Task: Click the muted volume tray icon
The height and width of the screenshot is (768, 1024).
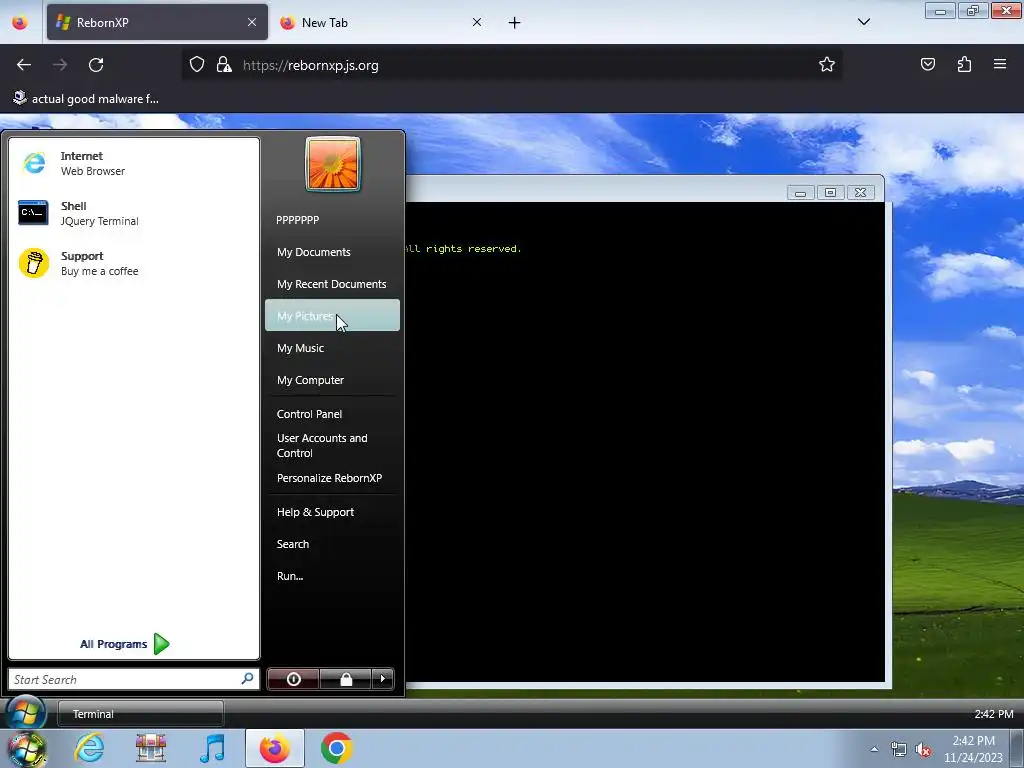Action: click(923, 749)
